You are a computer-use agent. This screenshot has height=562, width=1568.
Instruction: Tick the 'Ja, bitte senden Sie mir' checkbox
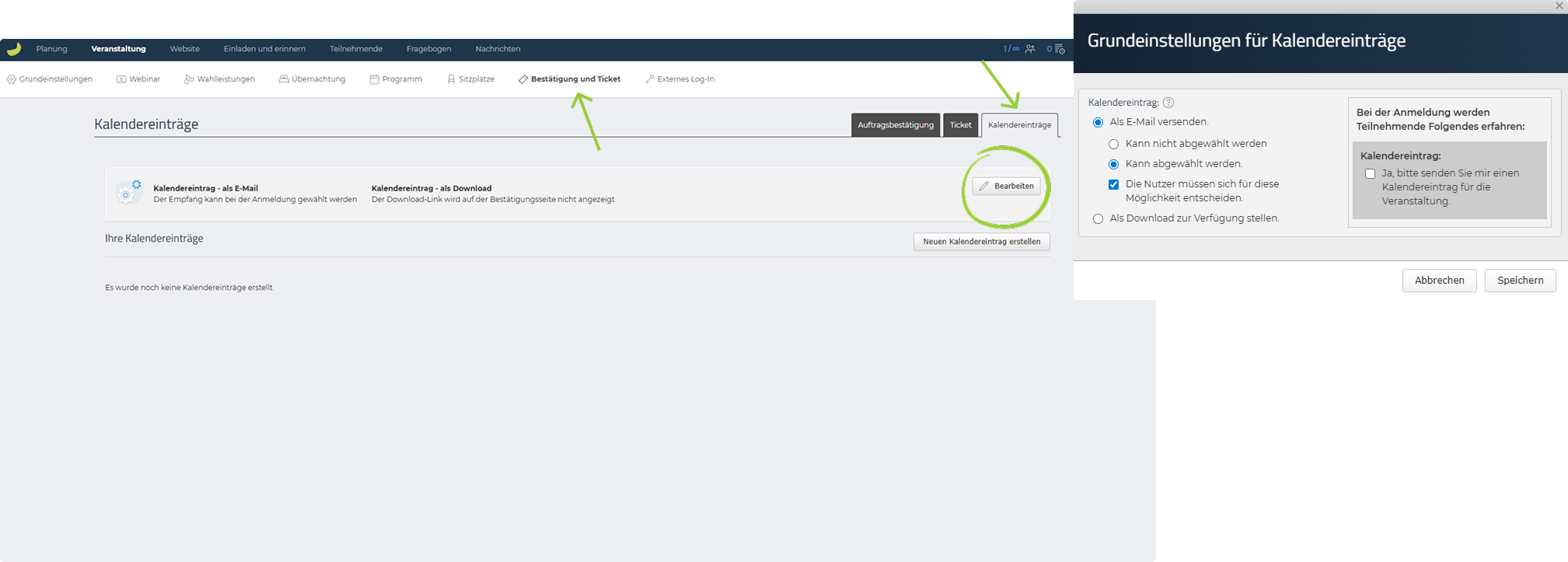[1370, 174]
